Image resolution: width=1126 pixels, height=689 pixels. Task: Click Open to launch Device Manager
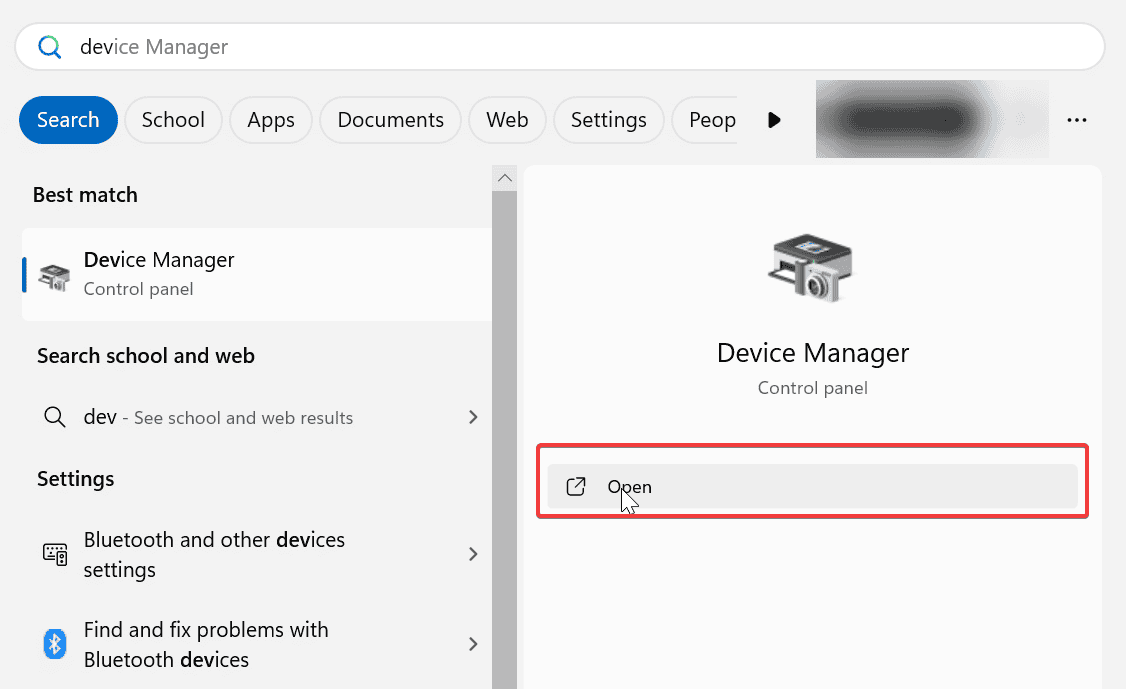point(629,486)
